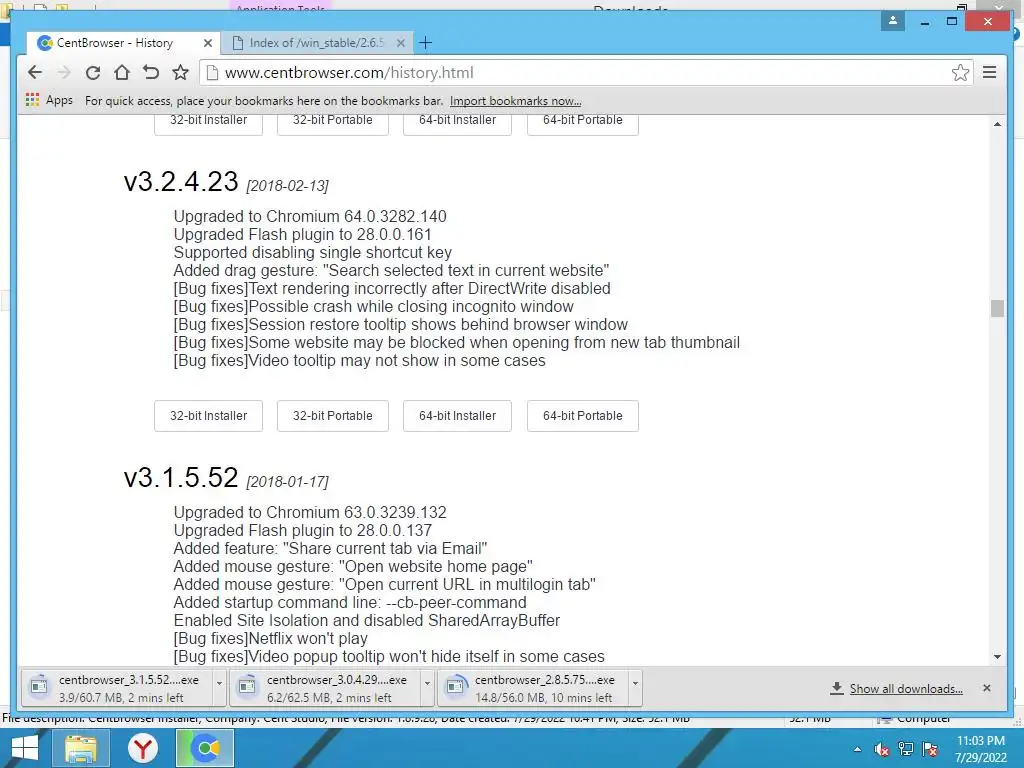Click Cent Browser taskbar icon
This screenshot has height=768, width=1024.
coord(205,748)
